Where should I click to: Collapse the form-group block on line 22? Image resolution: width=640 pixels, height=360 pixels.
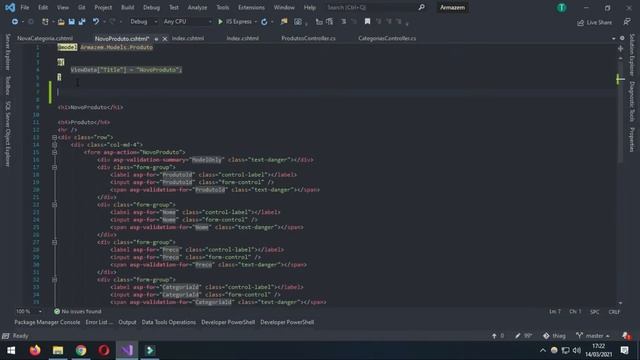click(x=54, y=205)
